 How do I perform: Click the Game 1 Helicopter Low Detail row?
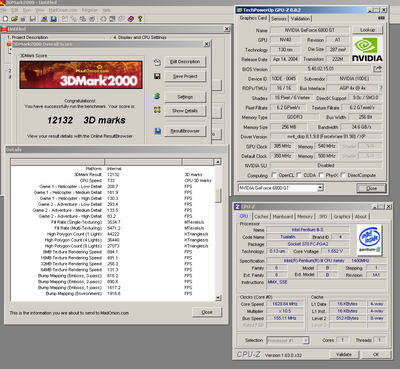click(113, 186)
